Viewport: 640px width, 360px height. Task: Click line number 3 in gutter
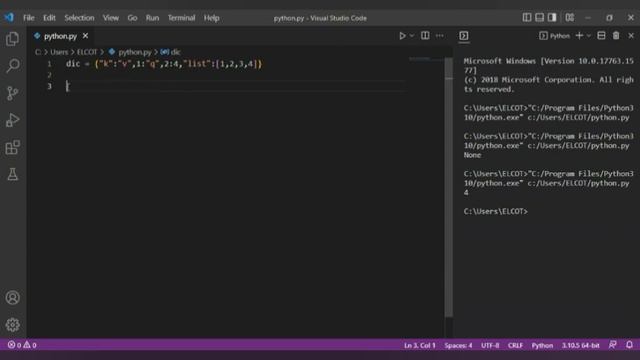tap(49, 86)
